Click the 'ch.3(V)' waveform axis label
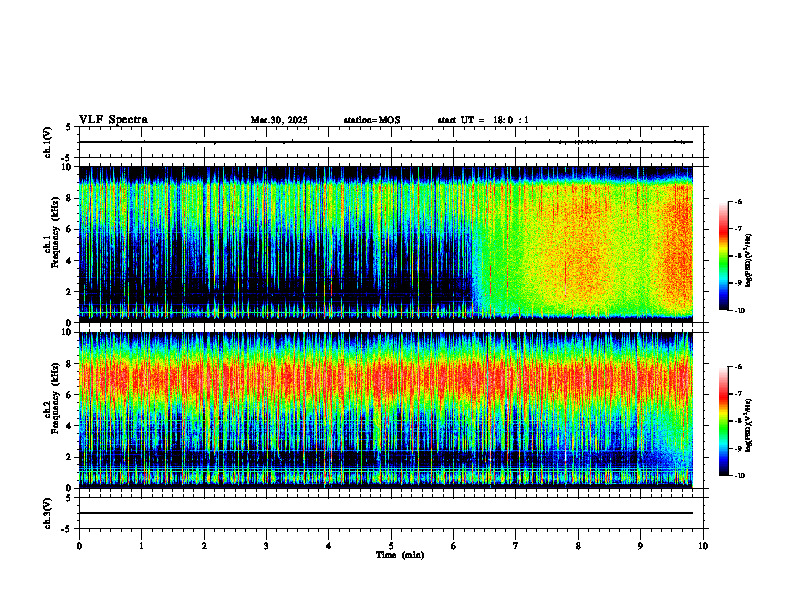This screenshot has width=792, height=612. (x=48, y=514)
